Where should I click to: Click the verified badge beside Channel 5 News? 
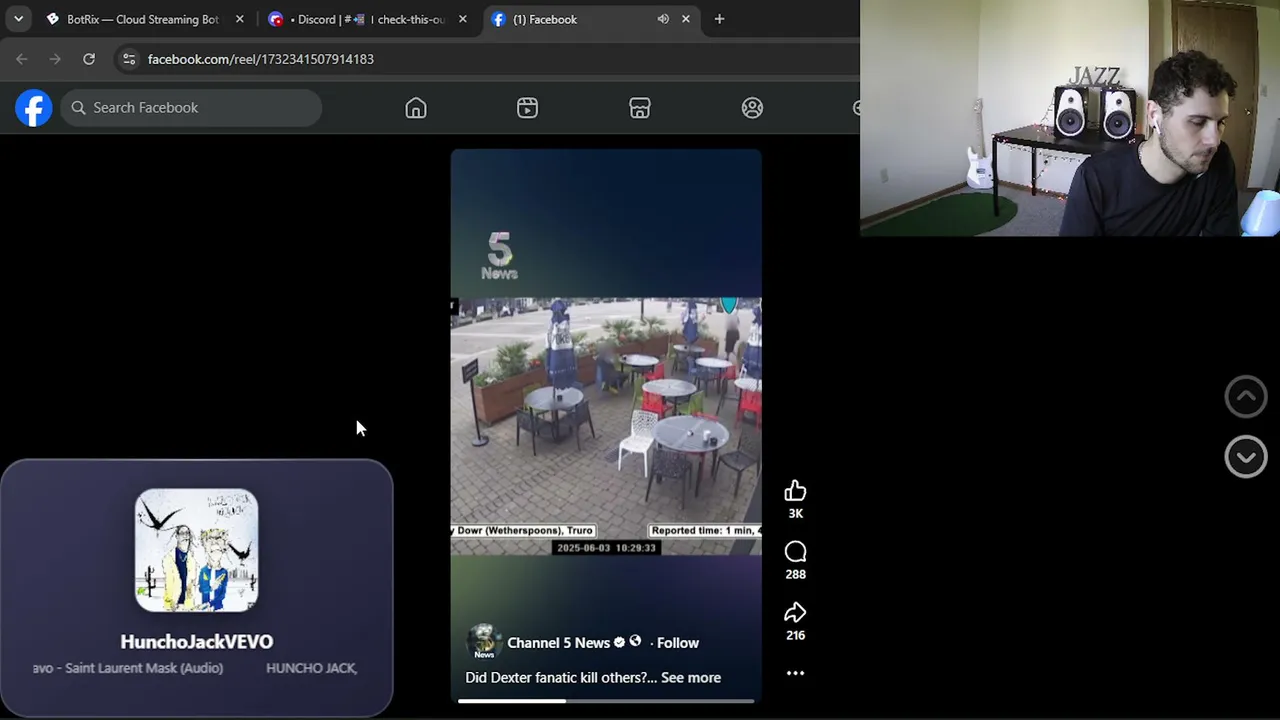coord(619,642)
